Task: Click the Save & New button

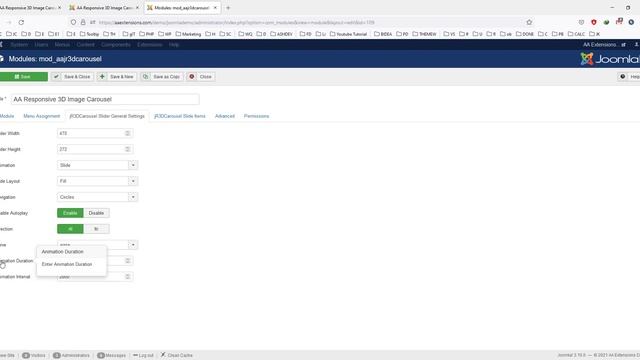Action: pyautogui.click(x=117, y=77)
